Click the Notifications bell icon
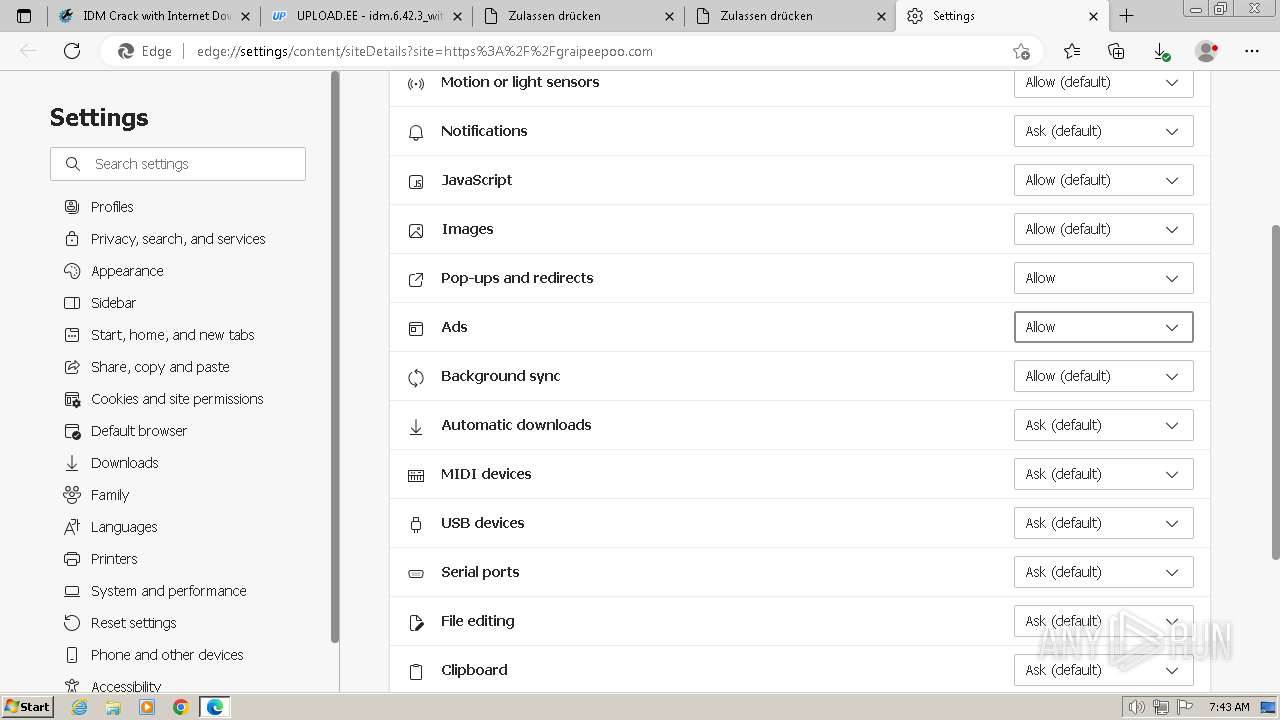The width and height of the screenshot is (1280, 720). [x=416, y=132]
